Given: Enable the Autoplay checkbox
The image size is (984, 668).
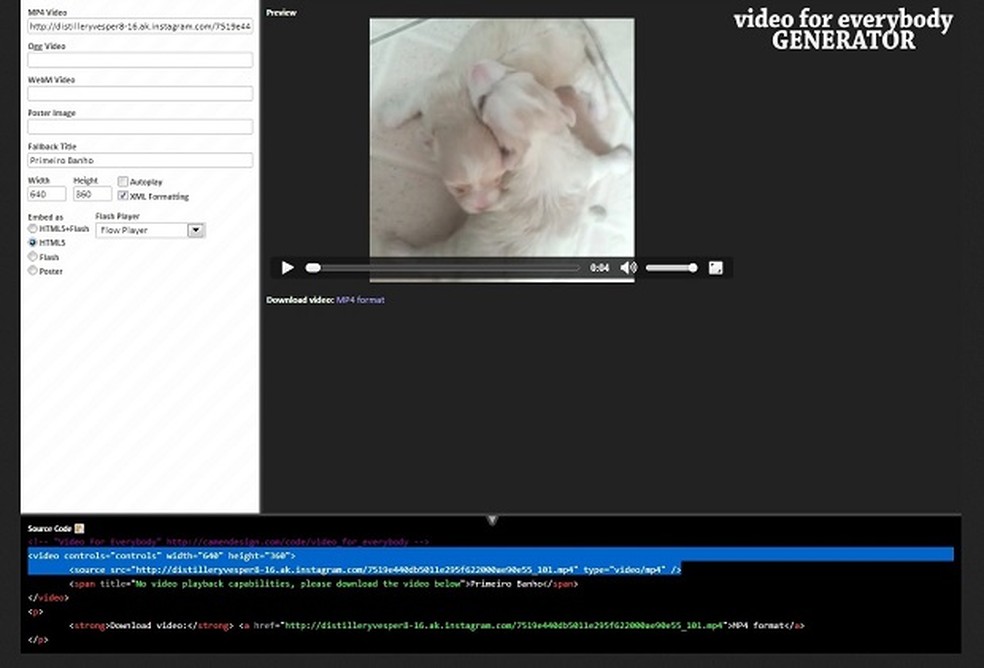Looking at the screenshot, I should click(x=123, y=181).
